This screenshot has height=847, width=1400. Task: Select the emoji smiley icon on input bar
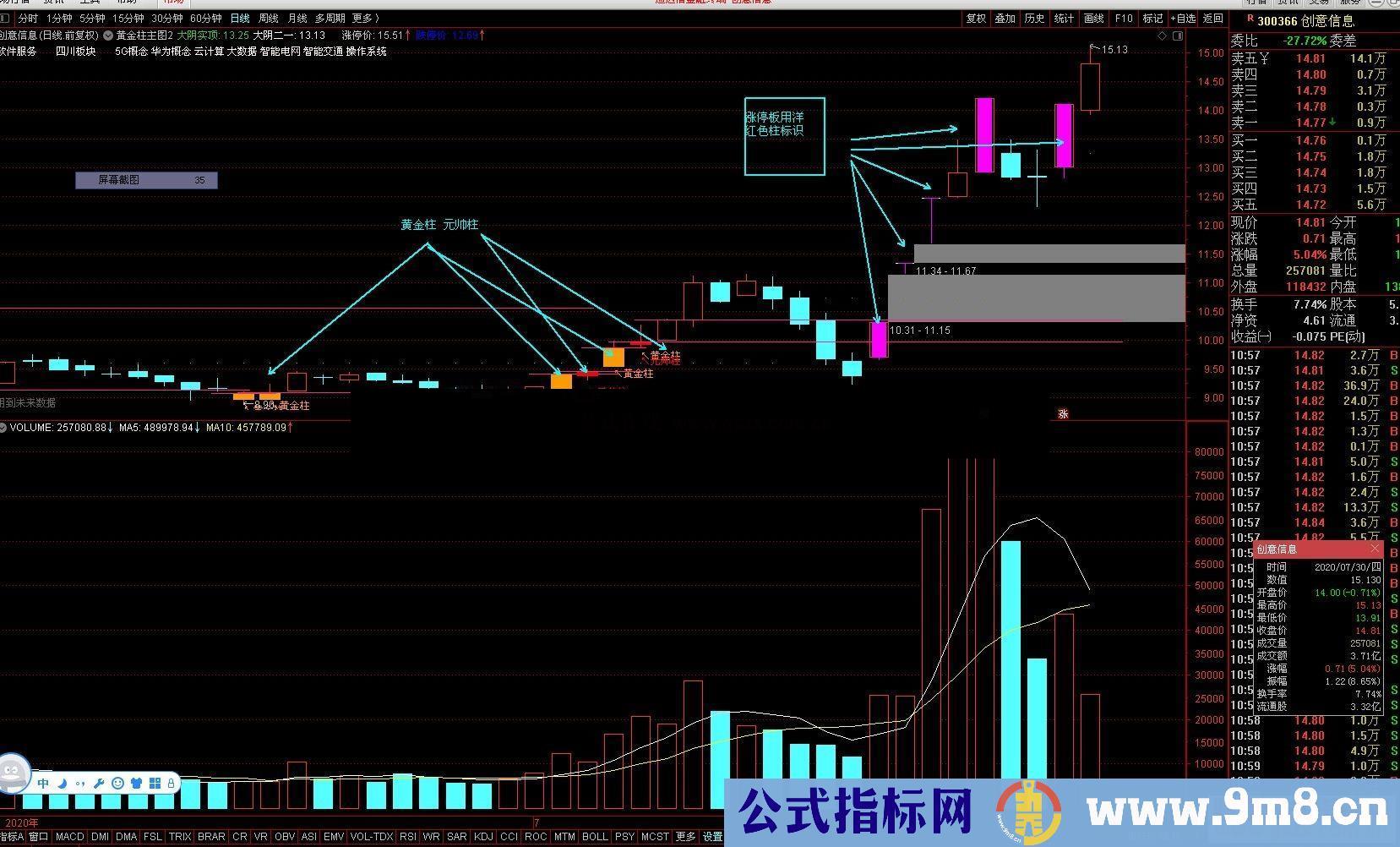click(118, 783)
